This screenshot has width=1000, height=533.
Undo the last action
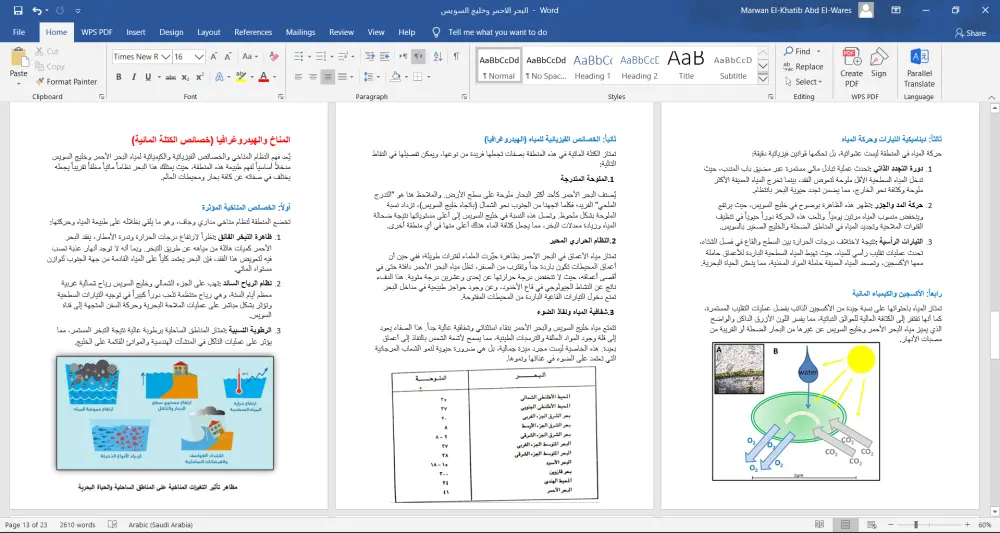(37, 10)
